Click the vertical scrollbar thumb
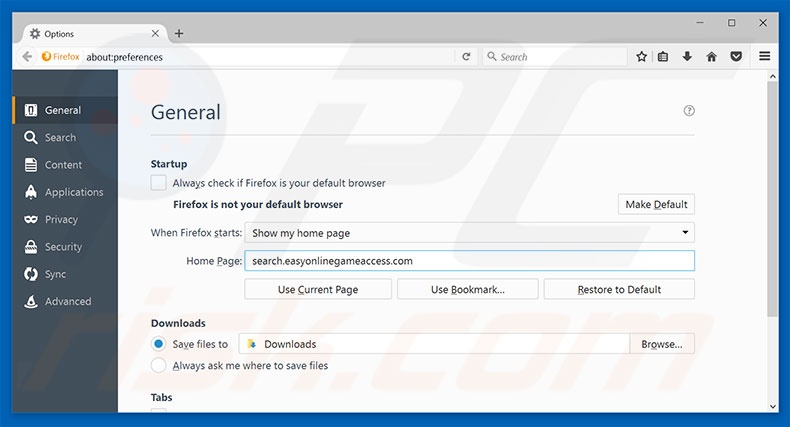This screenshot has width=790, height=427. 772,199
